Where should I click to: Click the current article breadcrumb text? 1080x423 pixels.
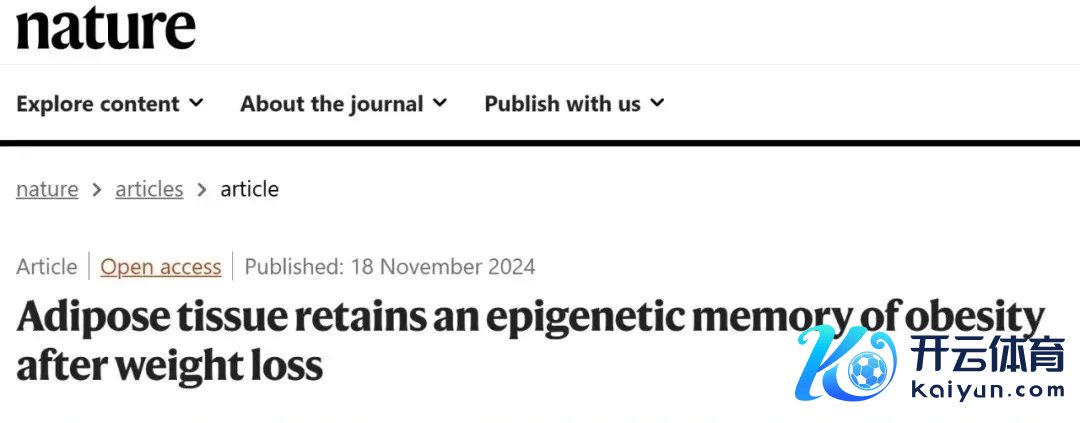point(249,189)
